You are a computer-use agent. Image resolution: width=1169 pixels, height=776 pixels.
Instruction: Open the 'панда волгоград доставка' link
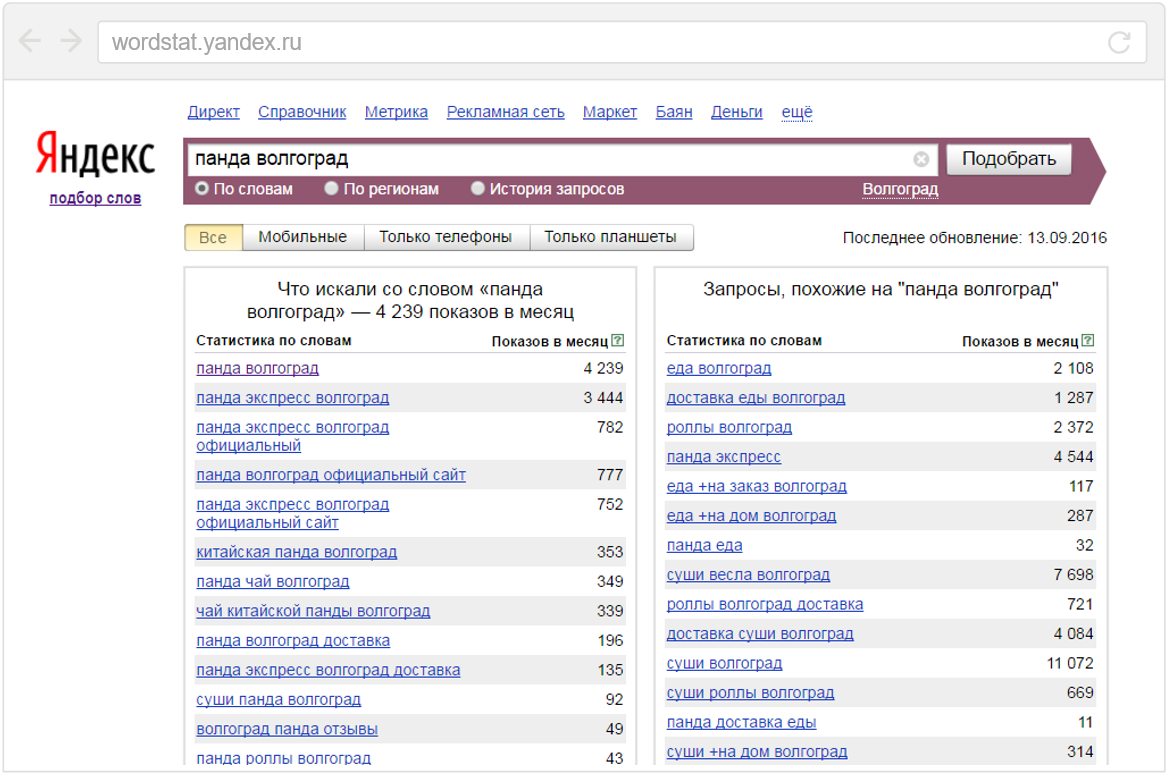tap(293, 641)
